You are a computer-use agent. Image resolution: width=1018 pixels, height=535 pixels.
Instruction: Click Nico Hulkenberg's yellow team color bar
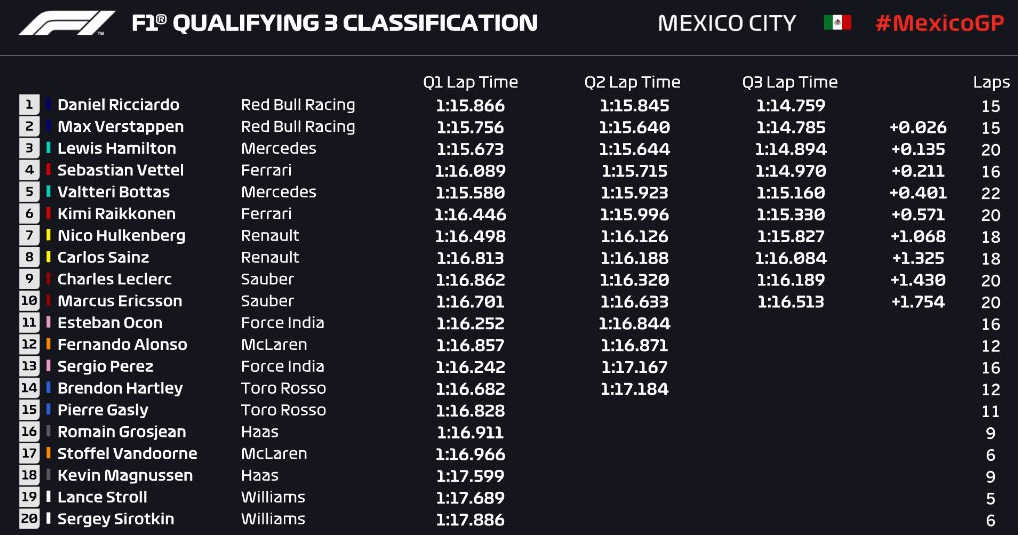click(48, 235)
